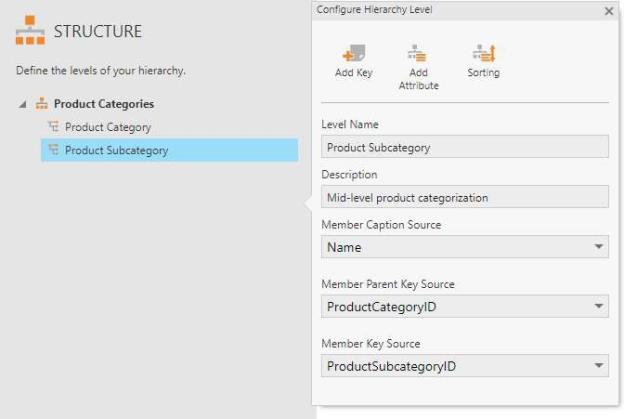Select the Product Category tree level
The height and width of the screenshot is (419, 624).
pos(107,128)
